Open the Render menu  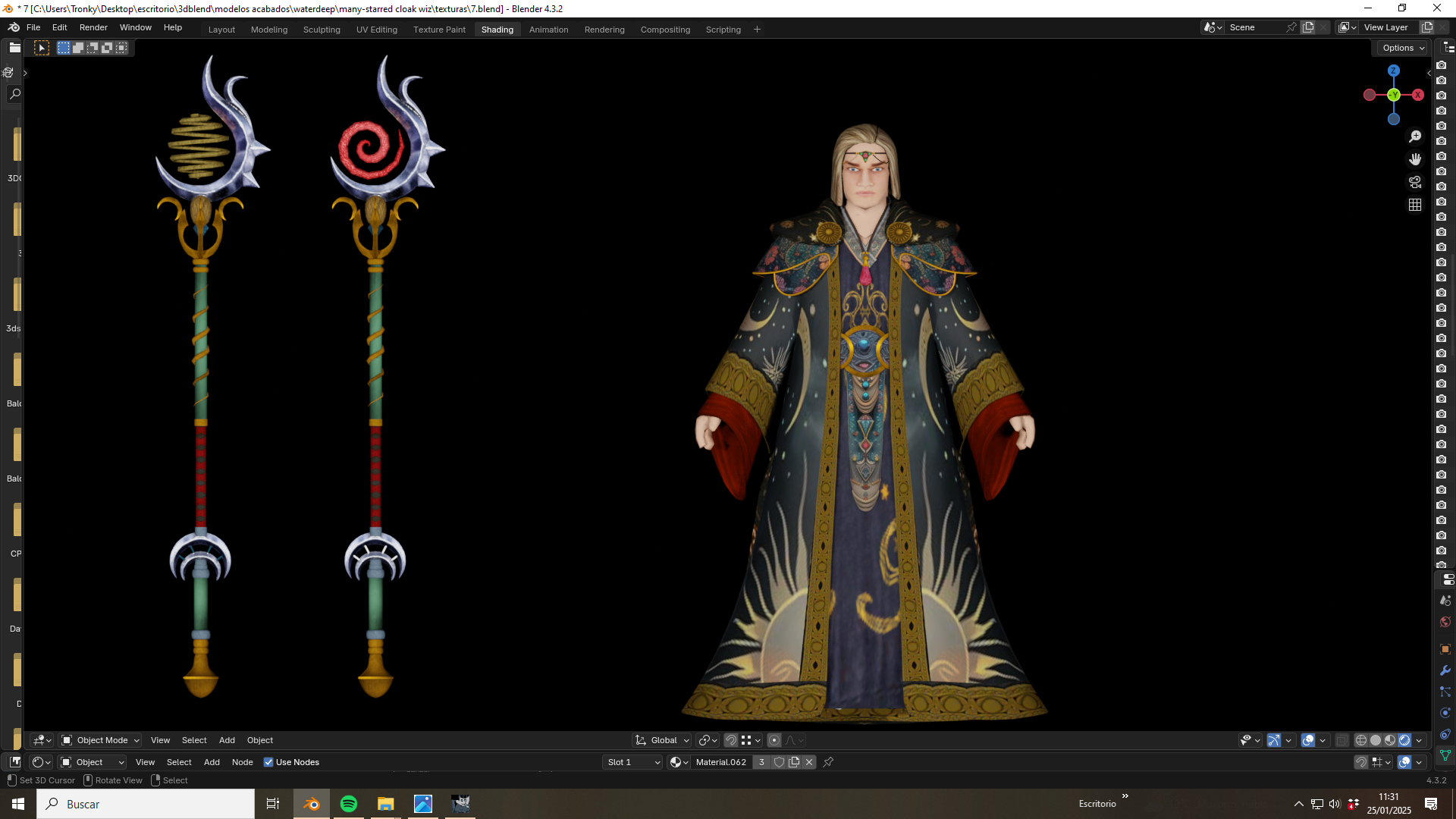pos(93,27)
